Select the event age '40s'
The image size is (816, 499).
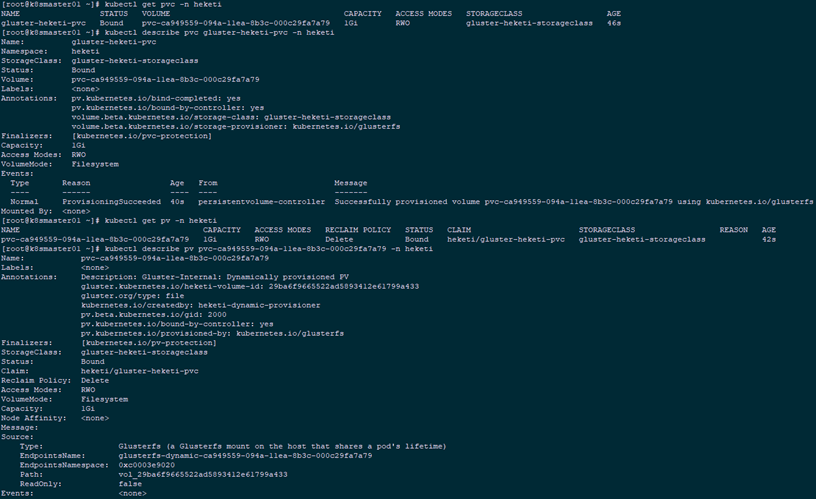[177, 201]
